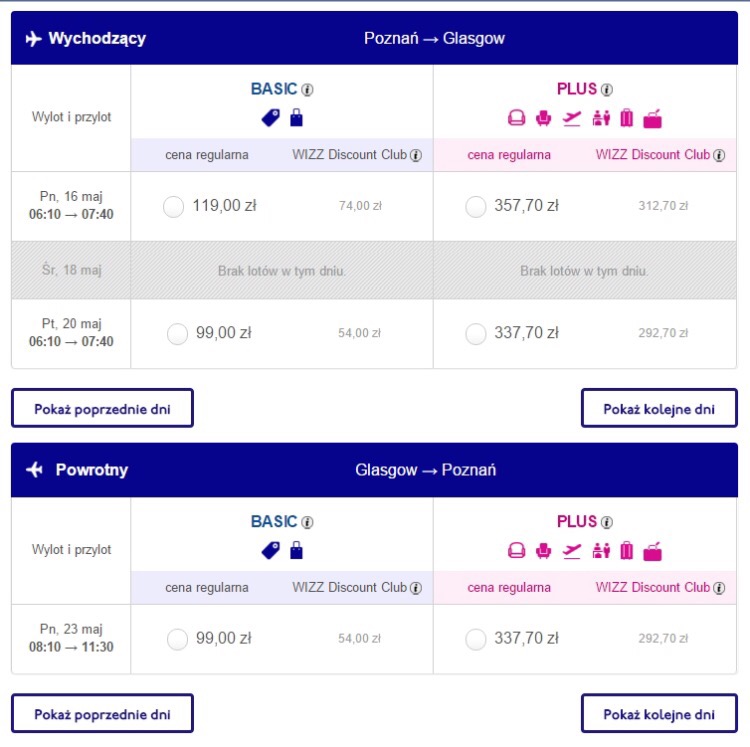Click the return BASIC small cabin bag icon
750x747 pixels.
pyautogui.click(x=297, y=550)
